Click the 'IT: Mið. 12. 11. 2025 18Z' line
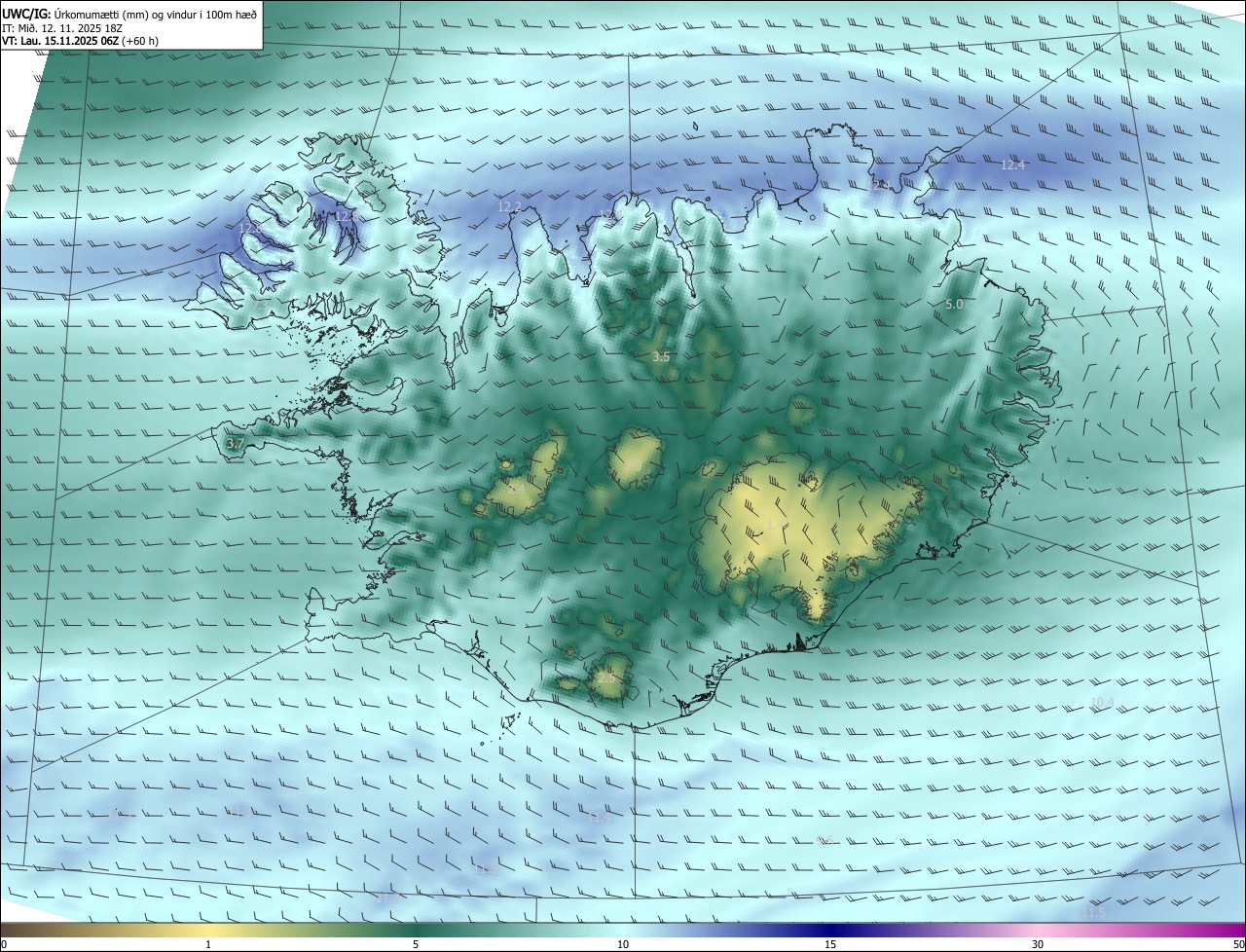Screen dimensions: 1246x952 pyautogui.click(x=62, y=28)
